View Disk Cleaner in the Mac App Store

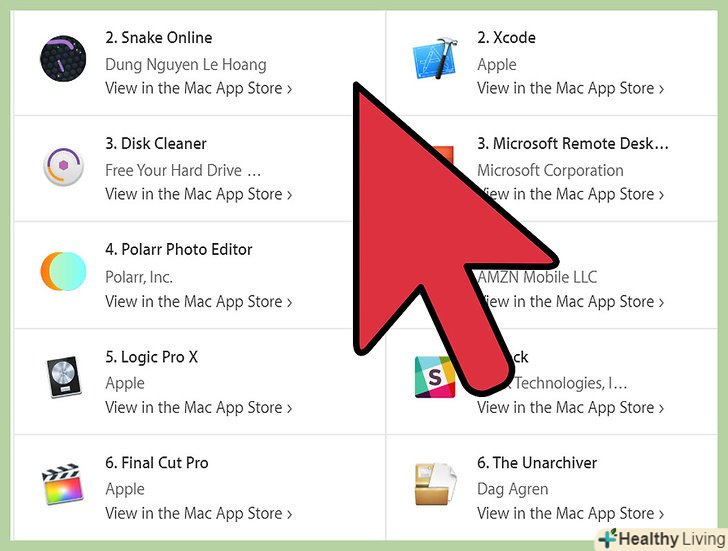point(199,194)
